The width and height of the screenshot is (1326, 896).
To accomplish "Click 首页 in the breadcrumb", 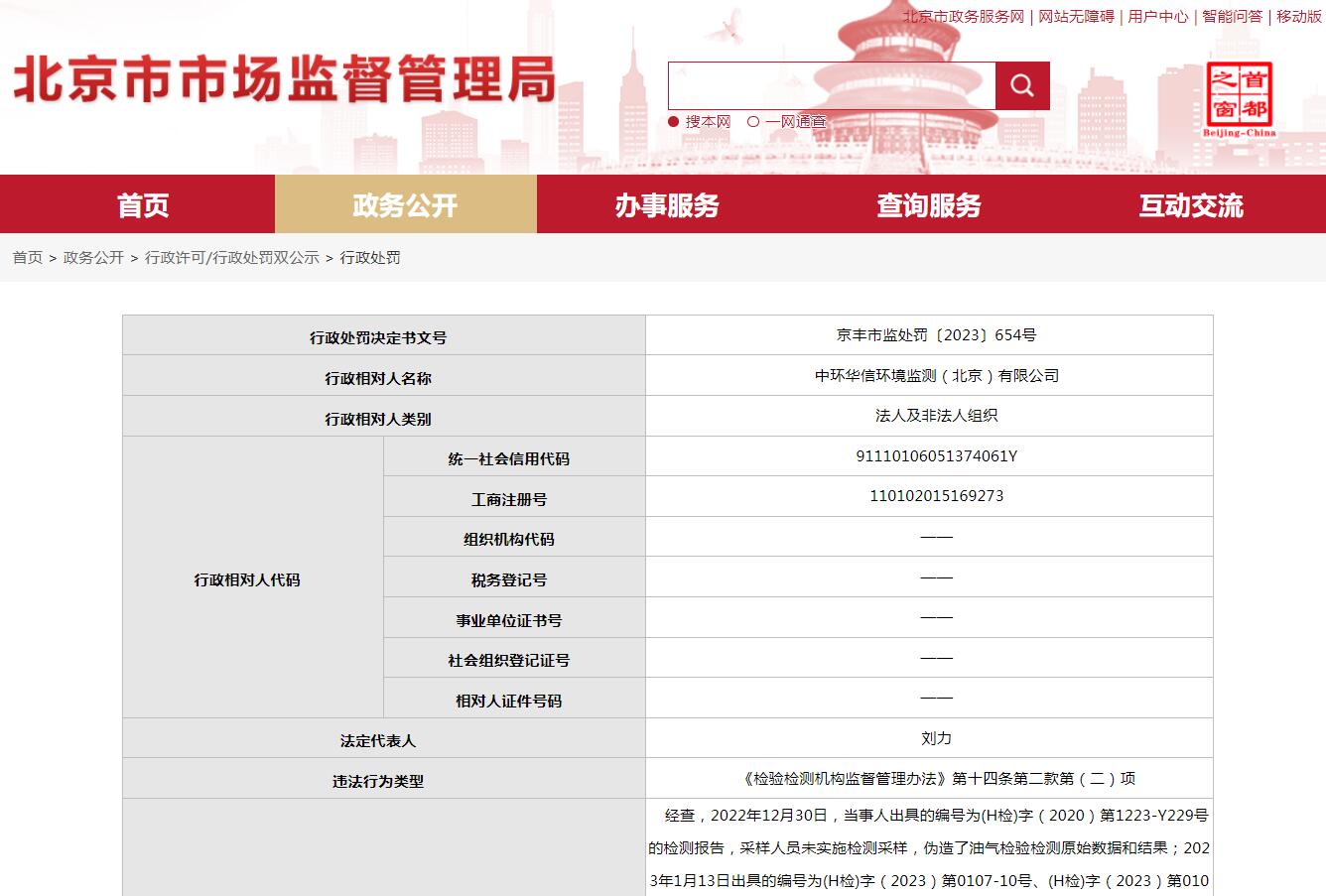I will click(28, 257).
